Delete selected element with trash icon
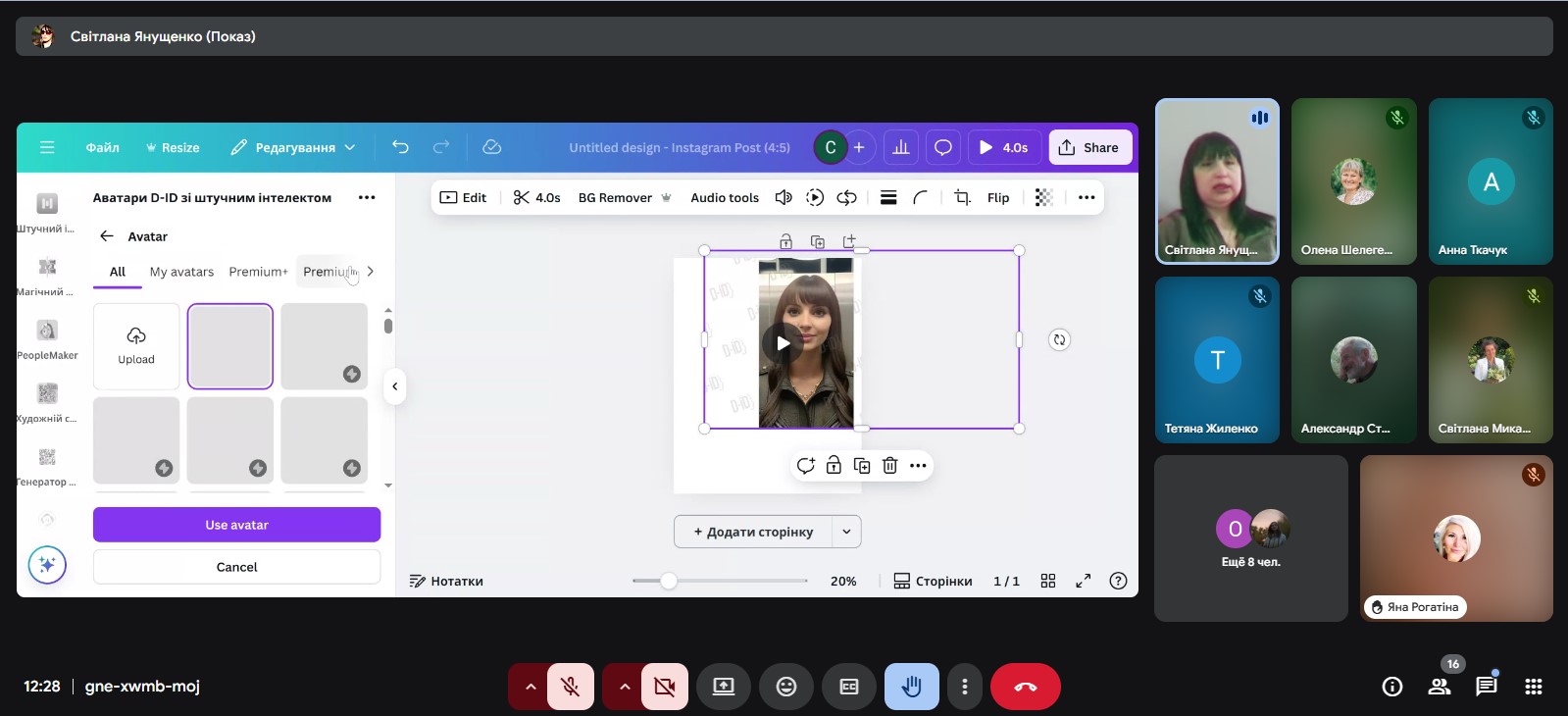This screenshot has height=716, width=1568. 889,466
